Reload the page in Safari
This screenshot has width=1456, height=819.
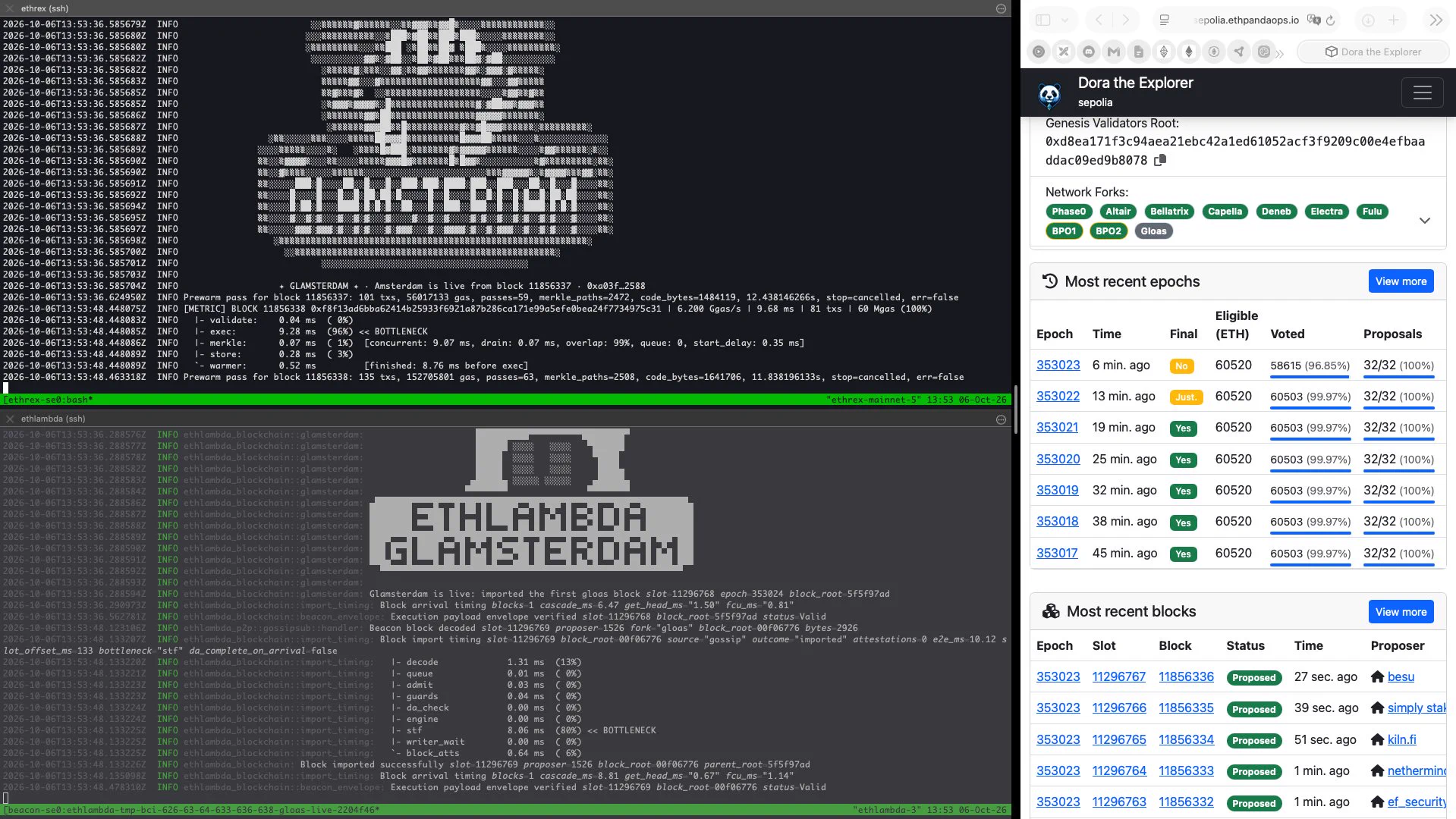tap(1330, 20)
